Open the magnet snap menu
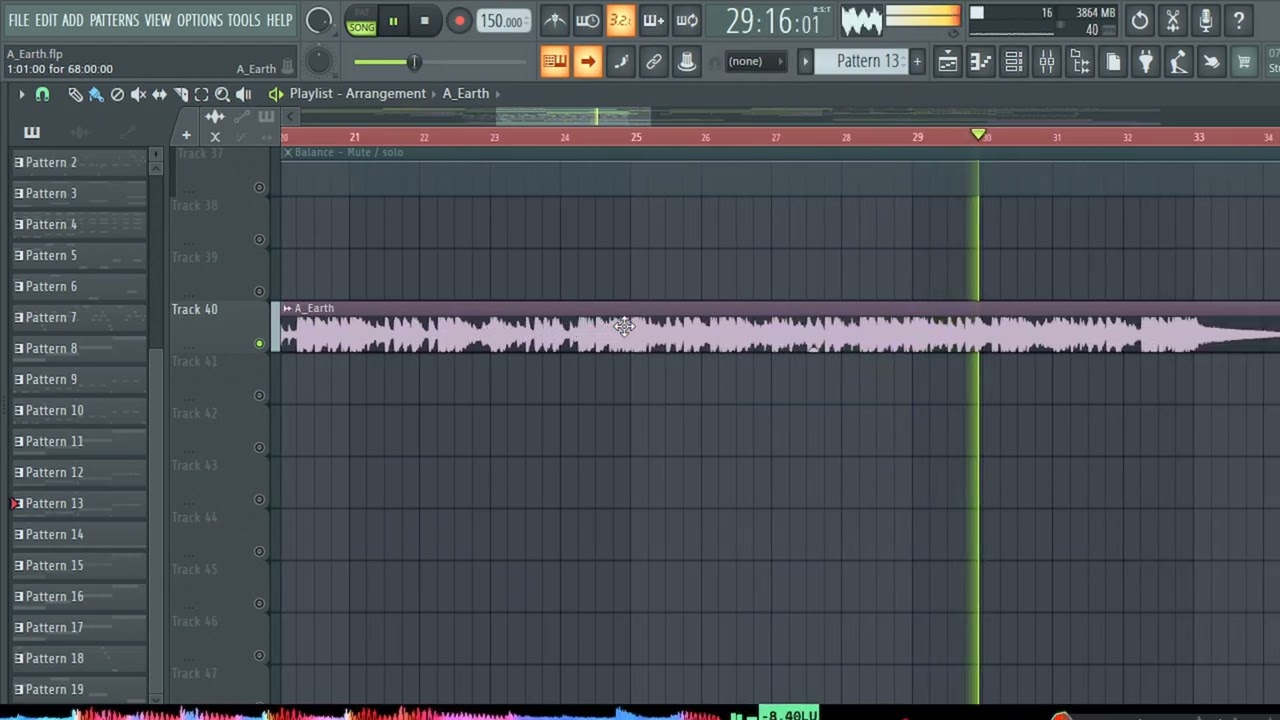 (x=42, y=94)
